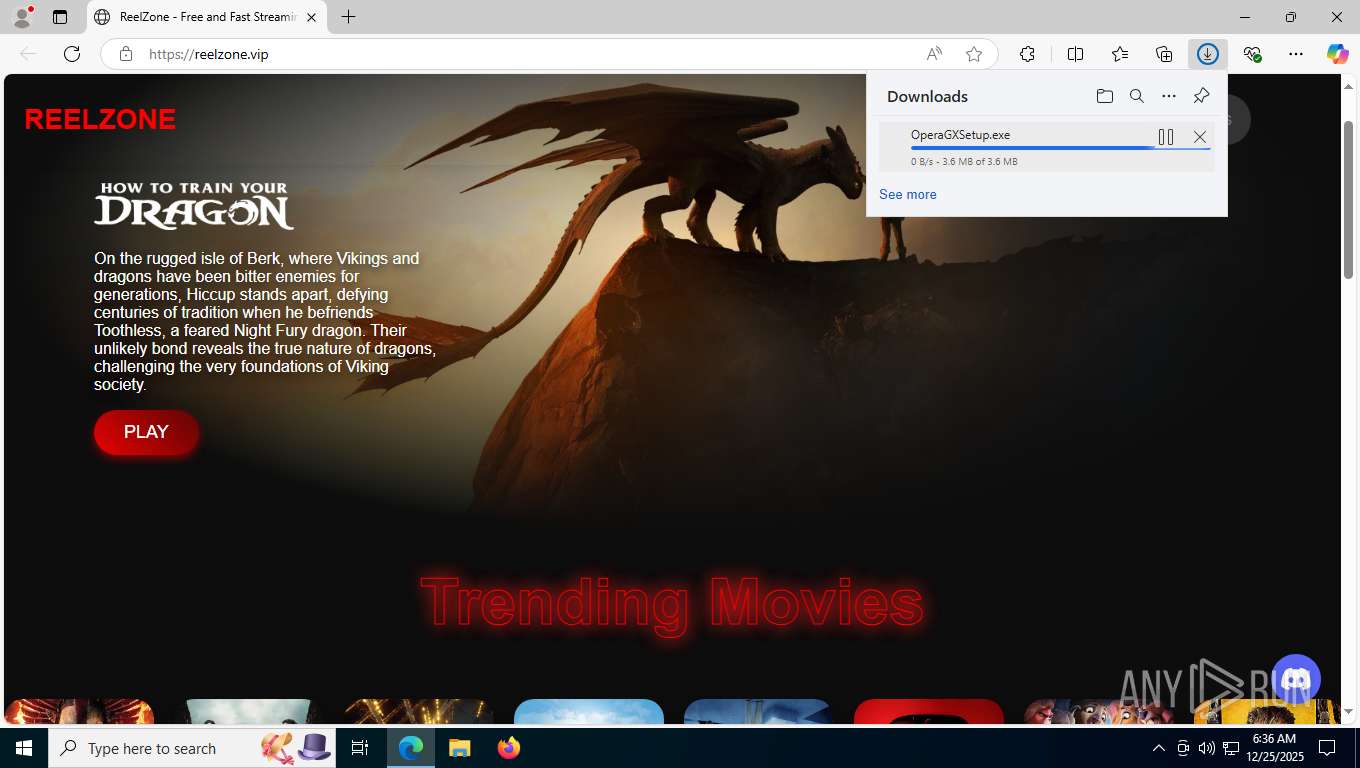The width and height of the screenshot is (1360, 768).
Task: Open a new tab with plus button
Action: coord(348,17)
